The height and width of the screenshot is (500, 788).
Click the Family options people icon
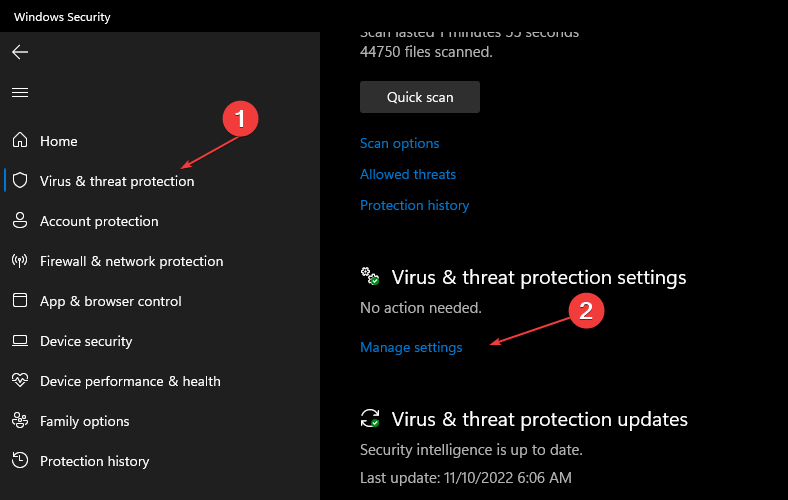point(20,421)
